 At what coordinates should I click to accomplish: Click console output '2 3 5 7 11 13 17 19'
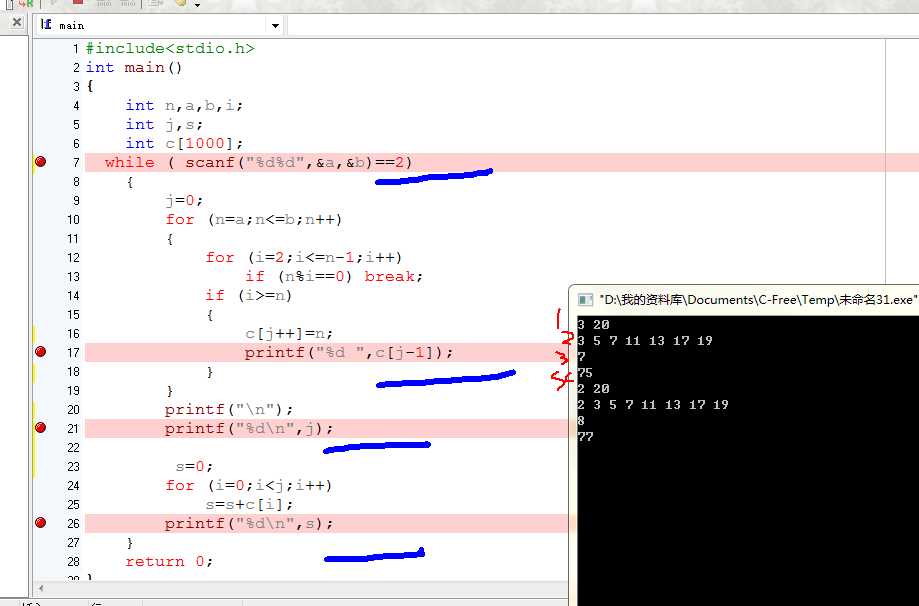pos(653,404)
